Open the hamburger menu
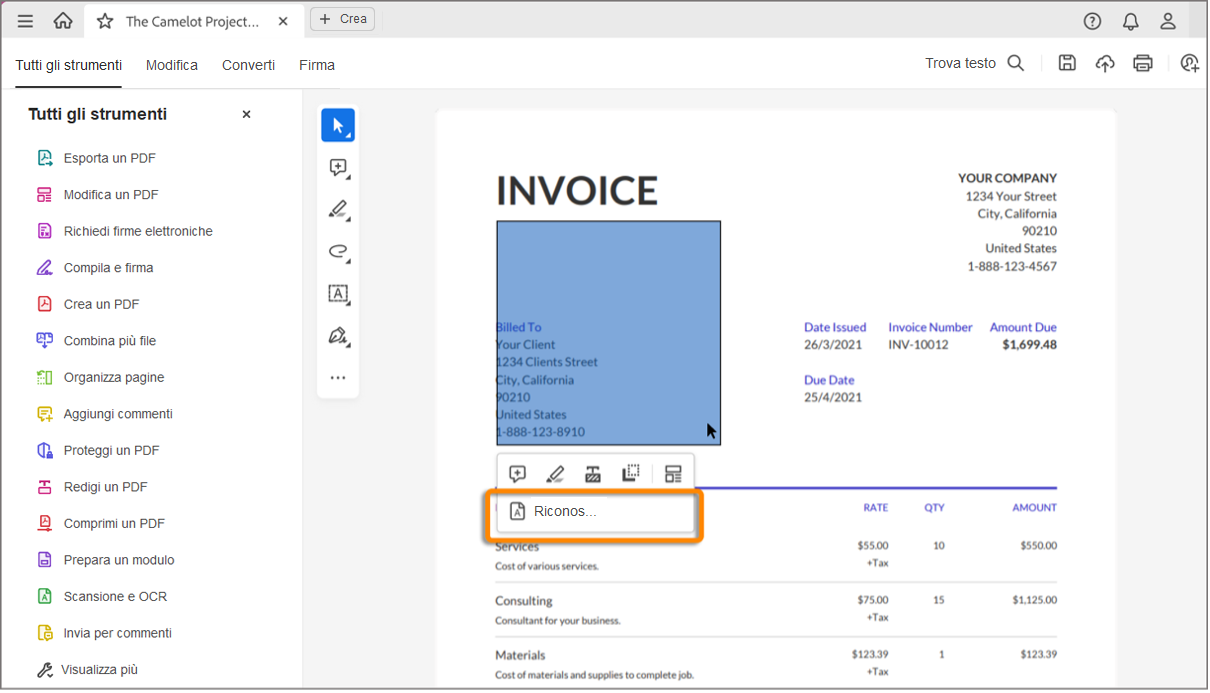Image resolution: width=1210 pixels, height=693 pixels. (x=24, y=20)
